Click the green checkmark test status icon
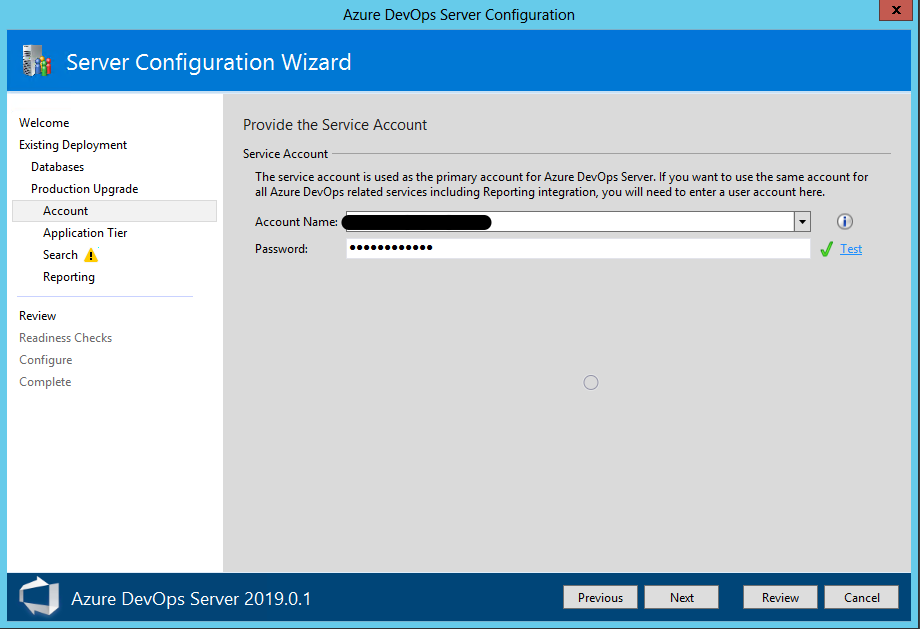 [x=826, y=250]
